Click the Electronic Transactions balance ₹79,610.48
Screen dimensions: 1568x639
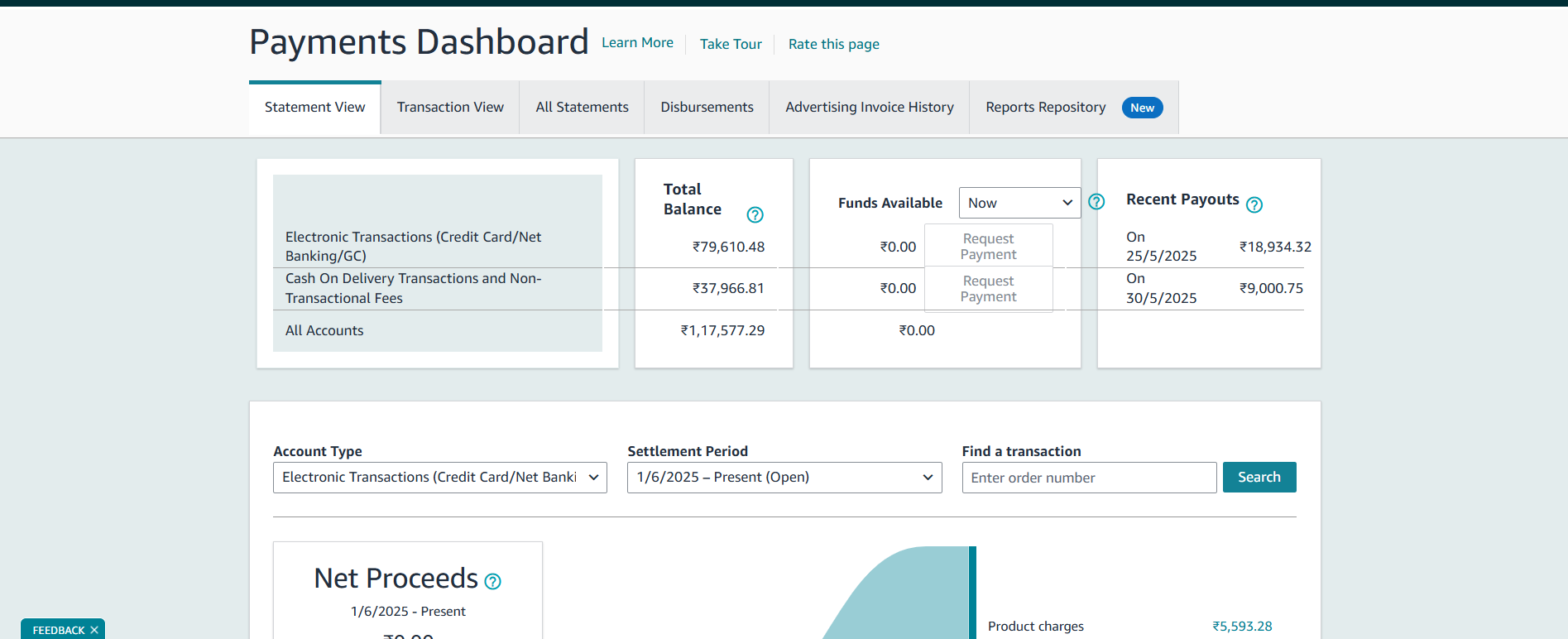coord(728,247)
